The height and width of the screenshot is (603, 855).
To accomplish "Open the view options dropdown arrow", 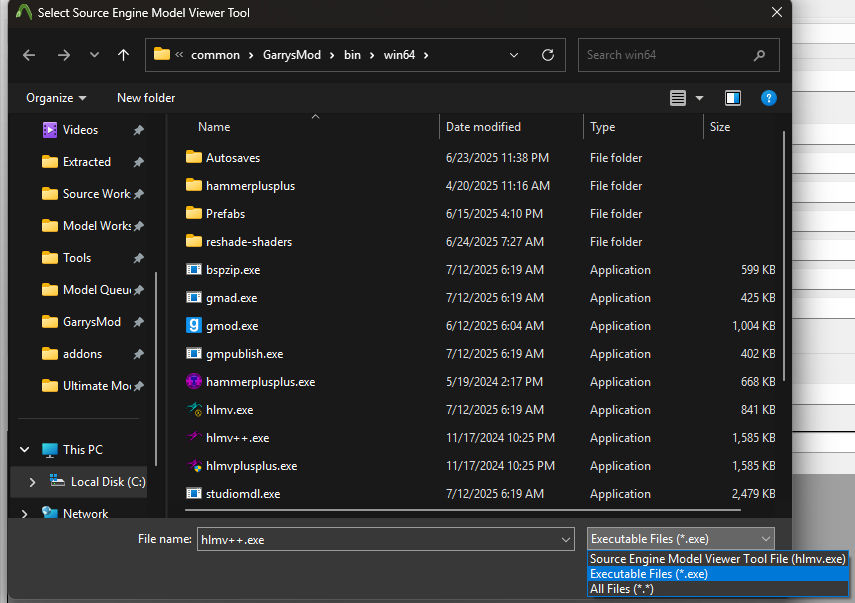I will [700, 98].
